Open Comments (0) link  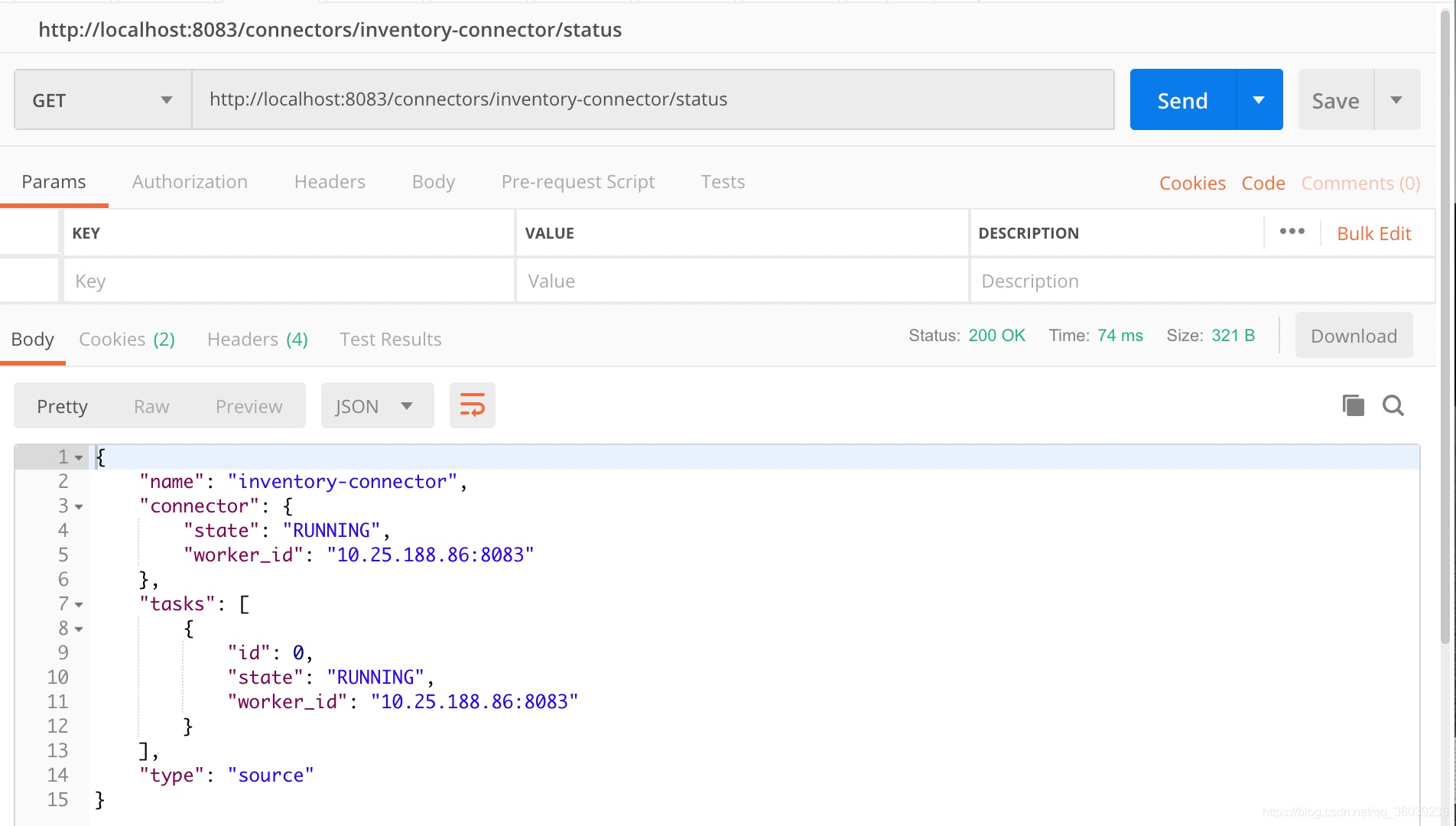pos(1360,184)
